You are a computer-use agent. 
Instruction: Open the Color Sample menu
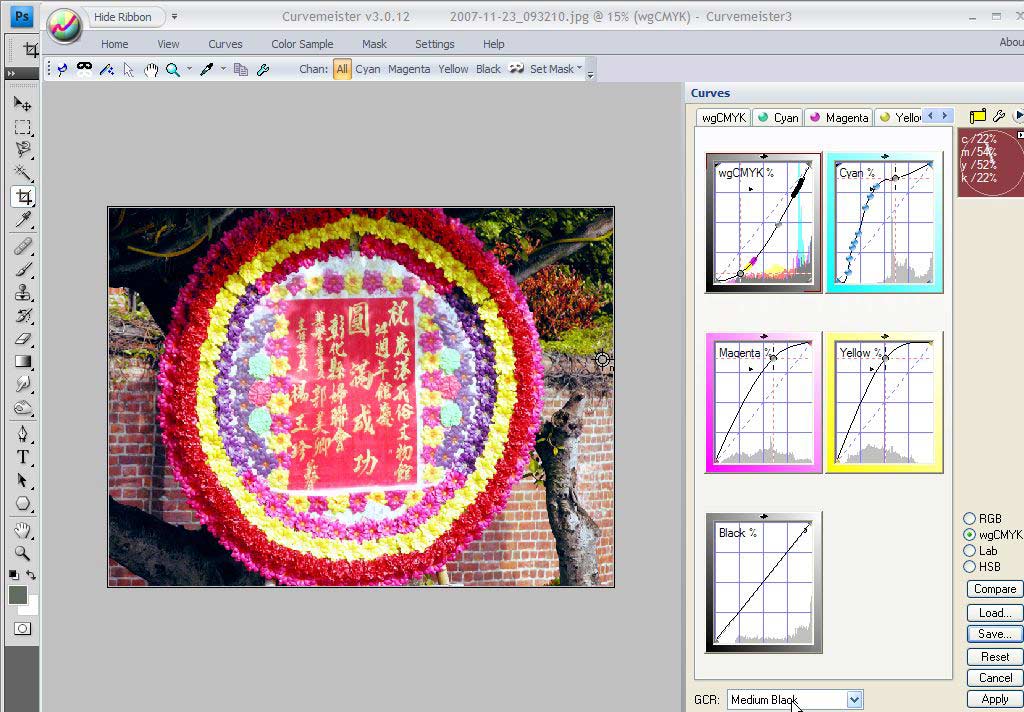[x=302, y=44]
